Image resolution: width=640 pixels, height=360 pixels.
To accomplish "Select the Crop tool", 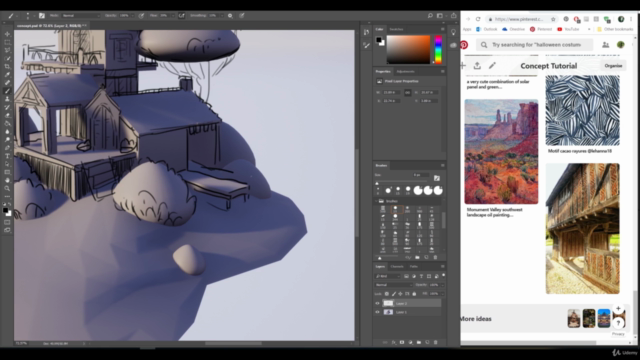I will (x=7, y=67).
